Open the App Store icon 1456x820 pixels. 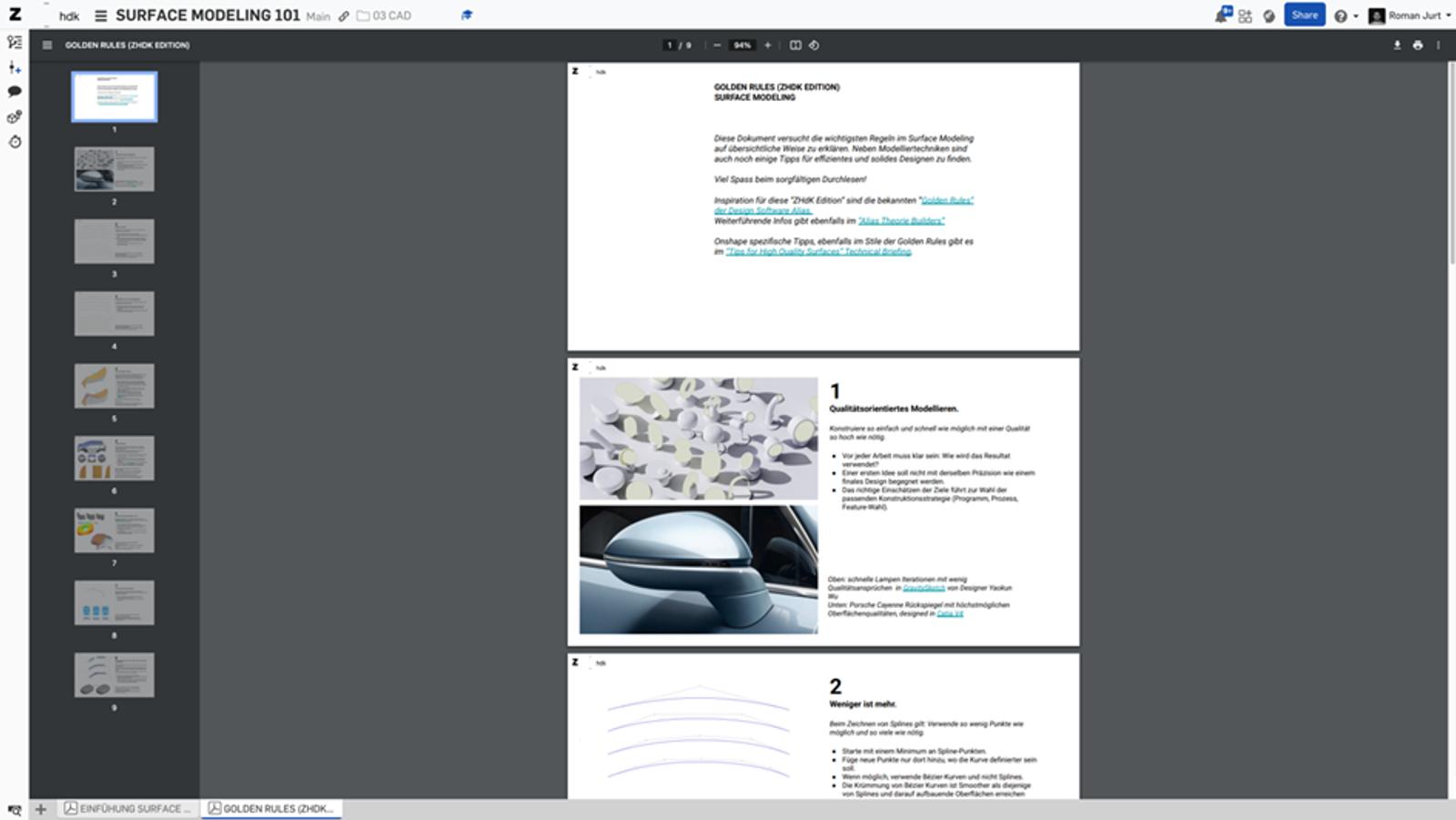click(1245, 15)
